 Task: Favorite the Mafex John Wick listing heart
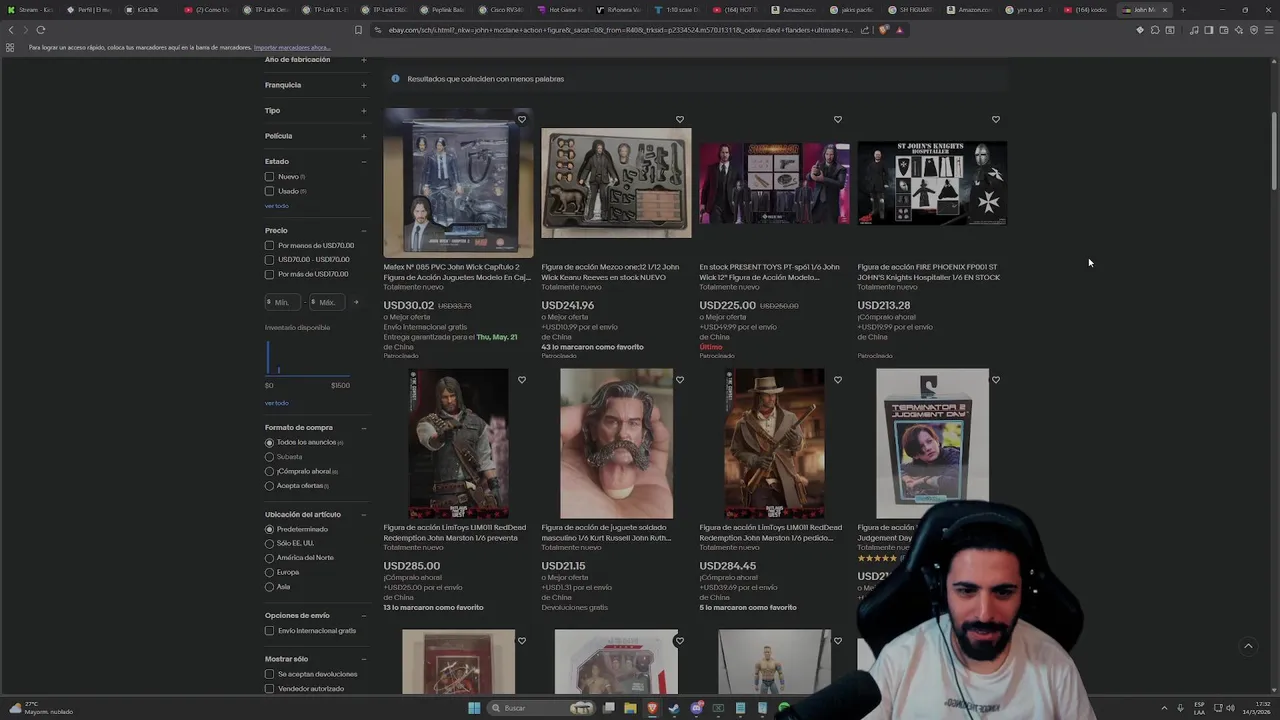click(x=521, y=119)
